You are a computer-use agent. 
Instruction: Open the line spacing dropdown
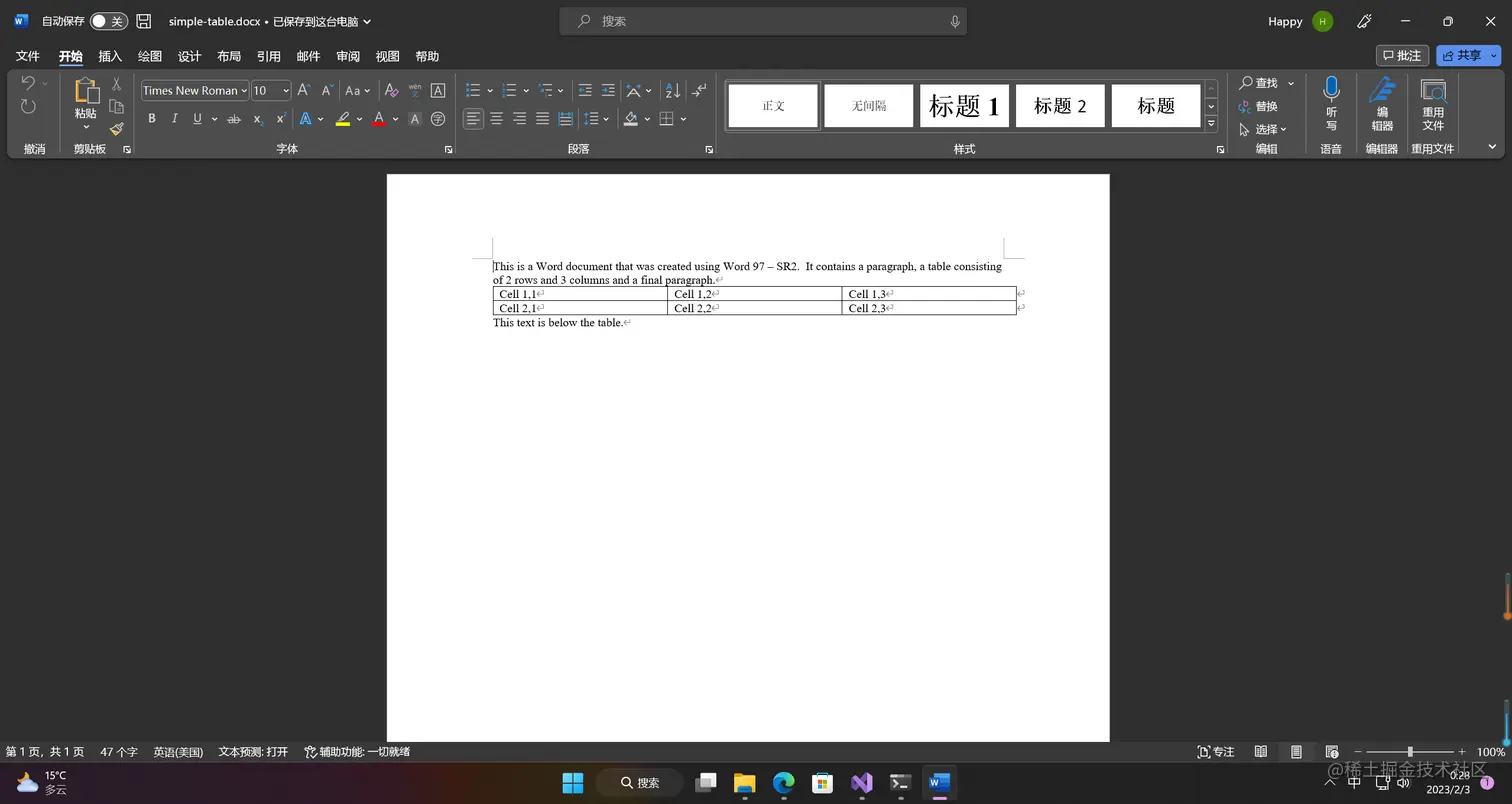(607, 119)
